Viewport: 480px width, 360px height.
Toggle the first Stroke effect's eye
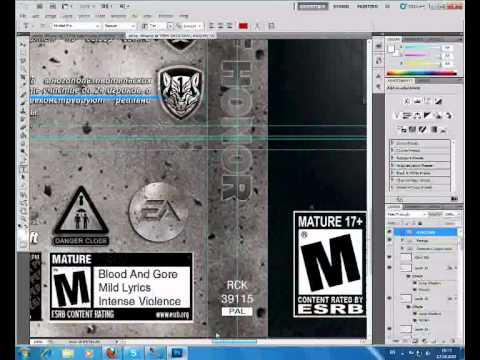coord(415,290)
